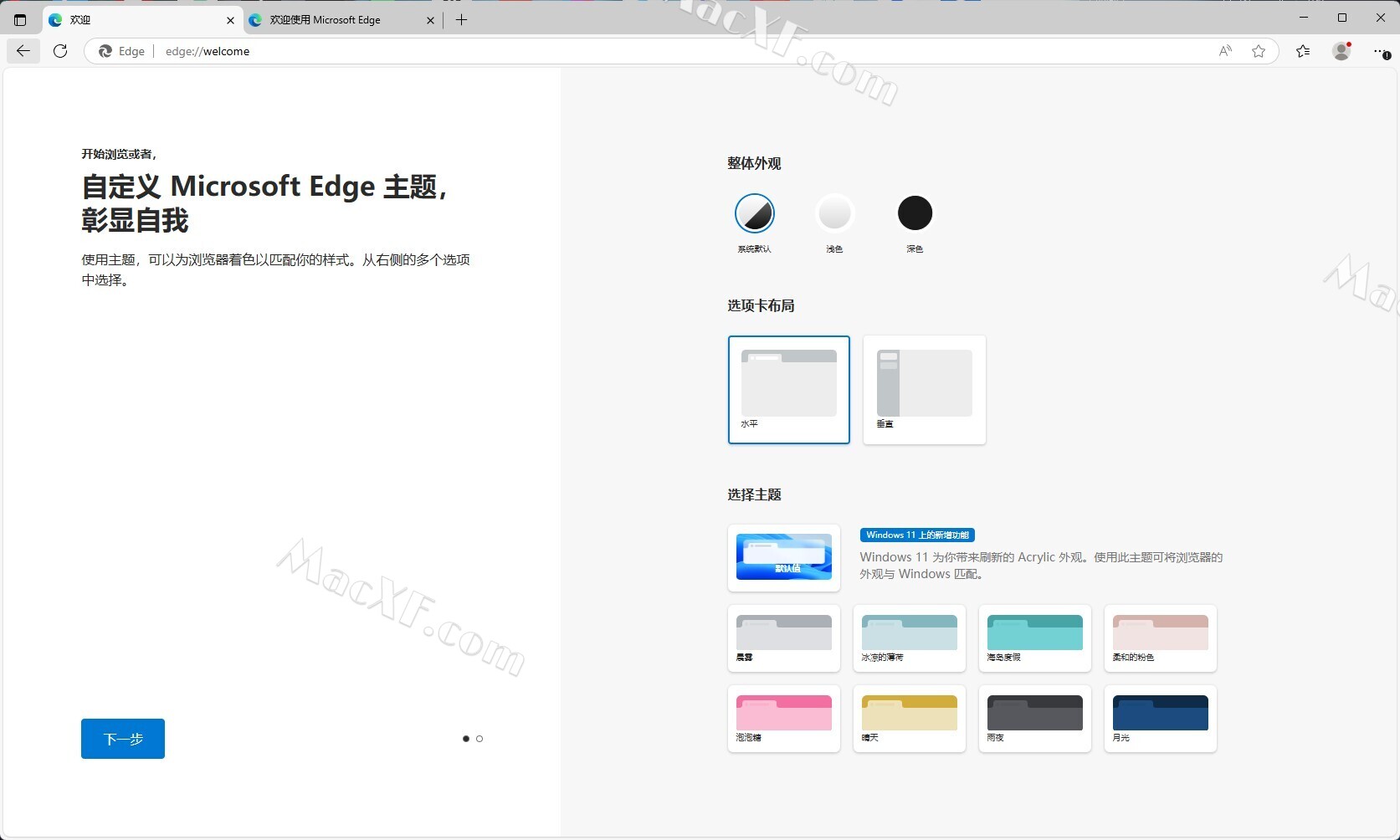The height and width of the screenshot is (840, 1400).
Task: Apply the 柔和的粉色 theme
Action: pyautogui.click(x=1161, y=638)
